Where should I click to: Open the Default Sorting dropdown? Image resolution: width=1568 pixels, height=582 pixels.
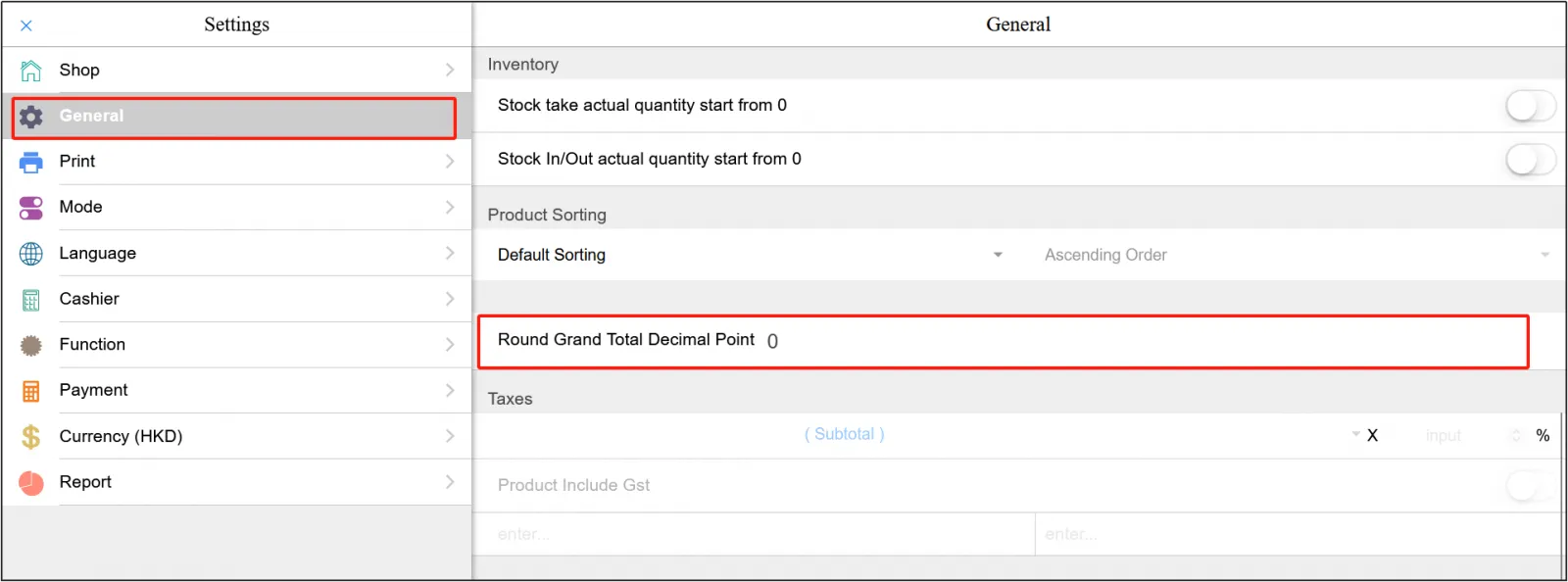(997, 254)
